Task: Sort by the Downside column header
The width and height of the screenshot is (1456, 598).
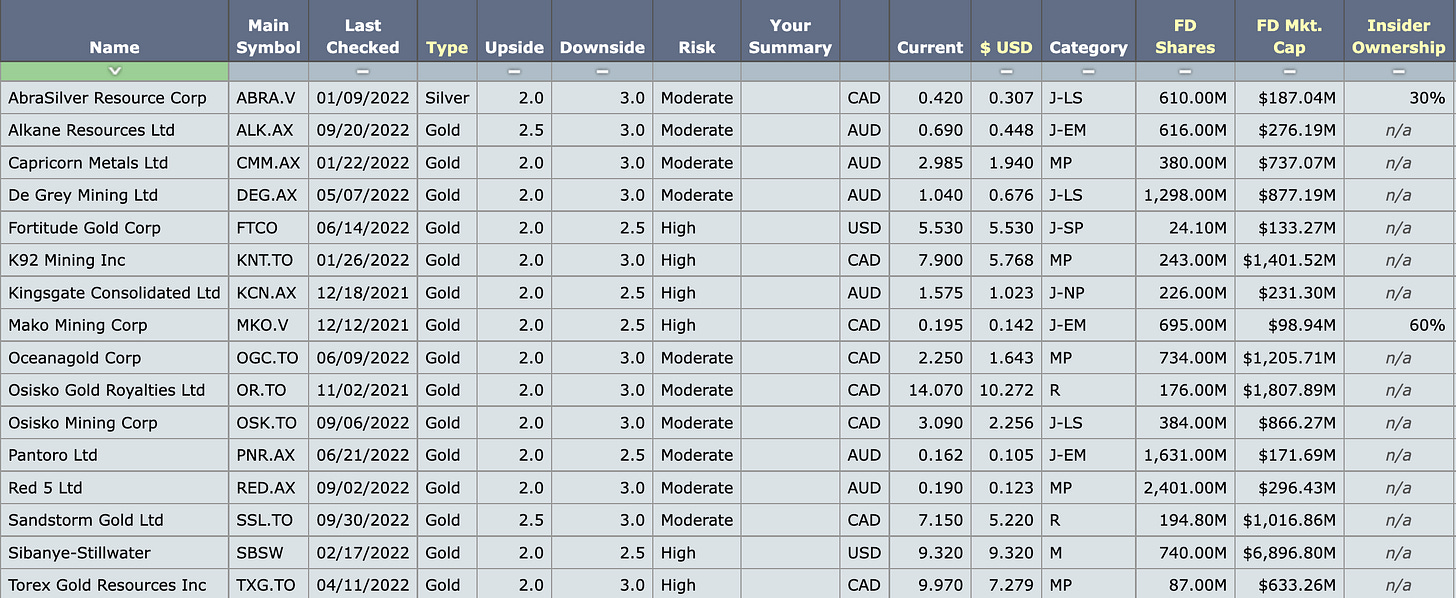Action: pyautogui.click(x=601, y=47)
